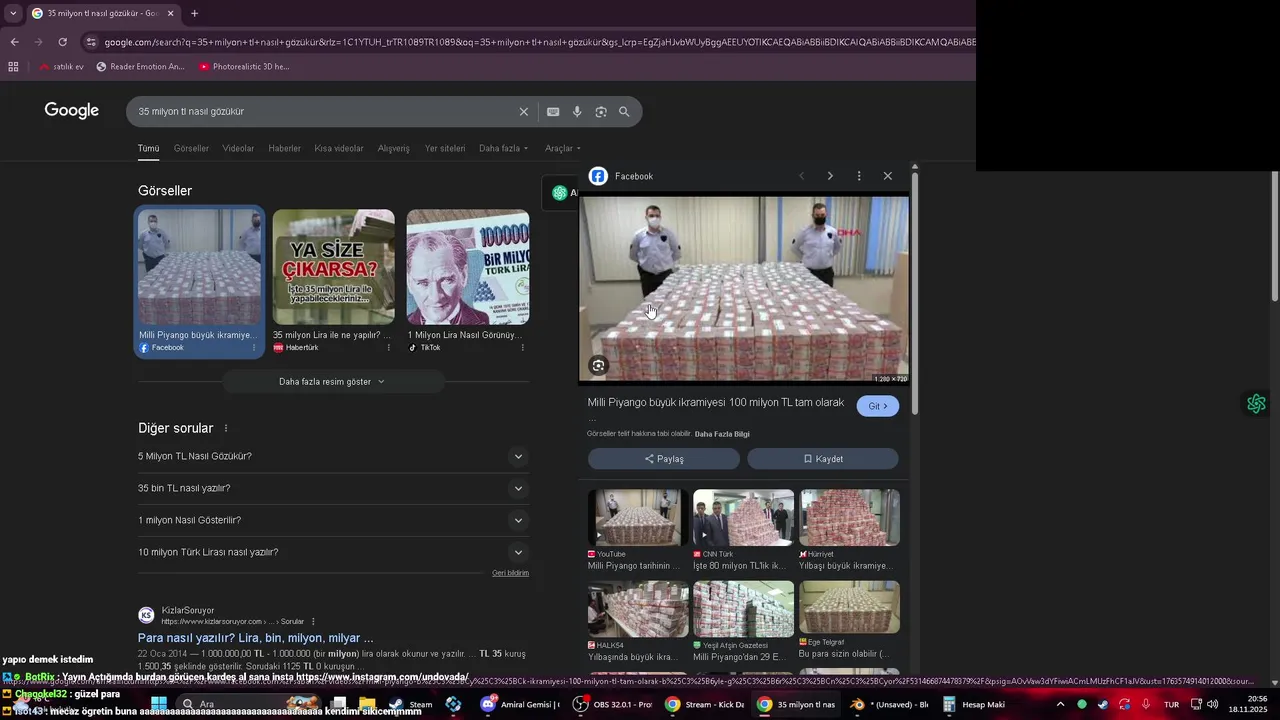Show hidden system tray icons chevron
The image size is (1280, 720).
(1061, 704)
